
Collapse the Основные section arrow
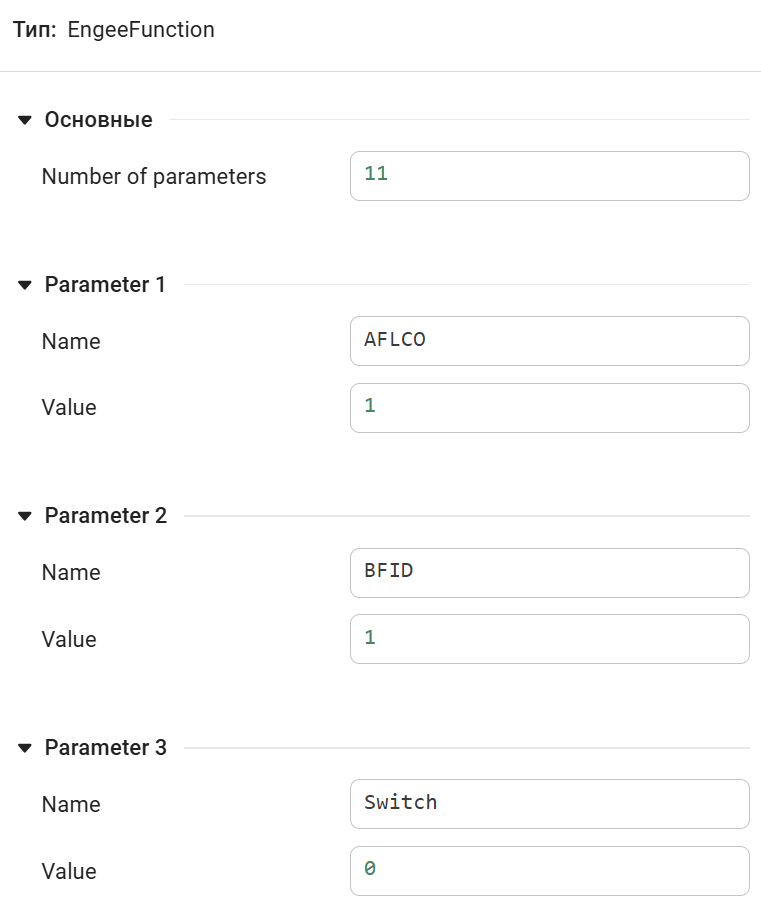tap(25, 120)
